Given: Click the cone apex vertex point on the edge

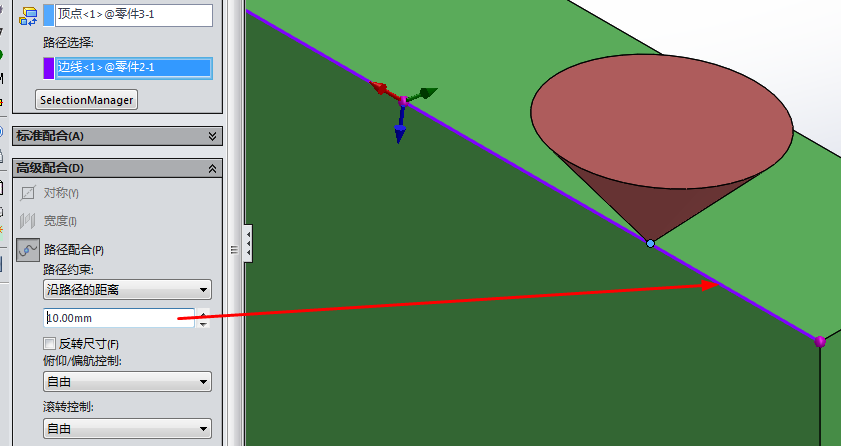Looking at the screenshot, I should (650, 243).
